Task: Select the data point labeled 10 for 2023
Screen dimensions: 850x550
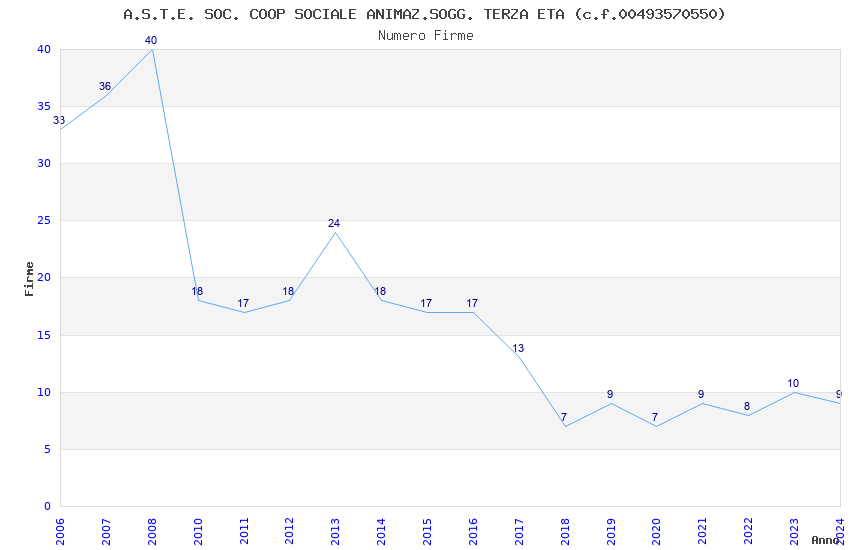Action: click(x=793, y=383)
